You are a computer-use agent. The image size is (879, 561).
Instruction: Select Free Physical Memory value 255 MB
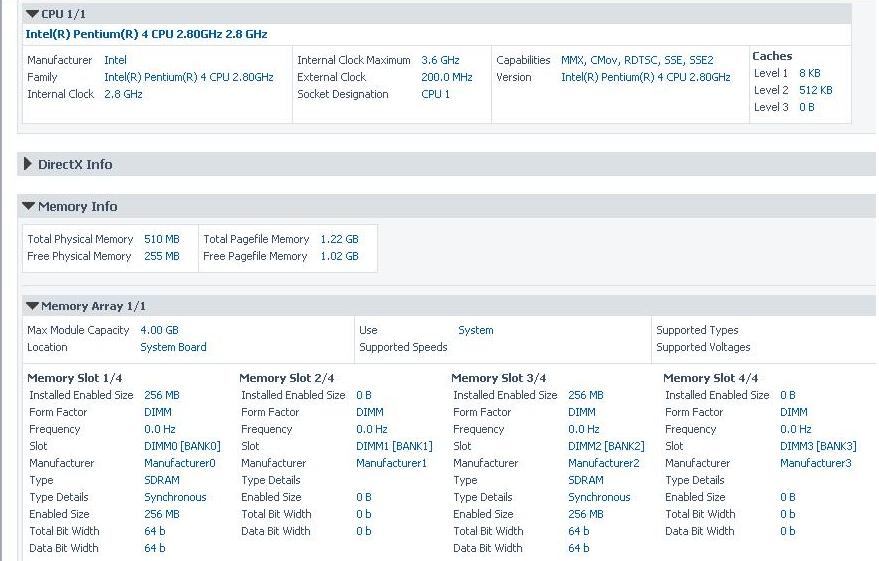pyautogui.click(x=161, y=256)
